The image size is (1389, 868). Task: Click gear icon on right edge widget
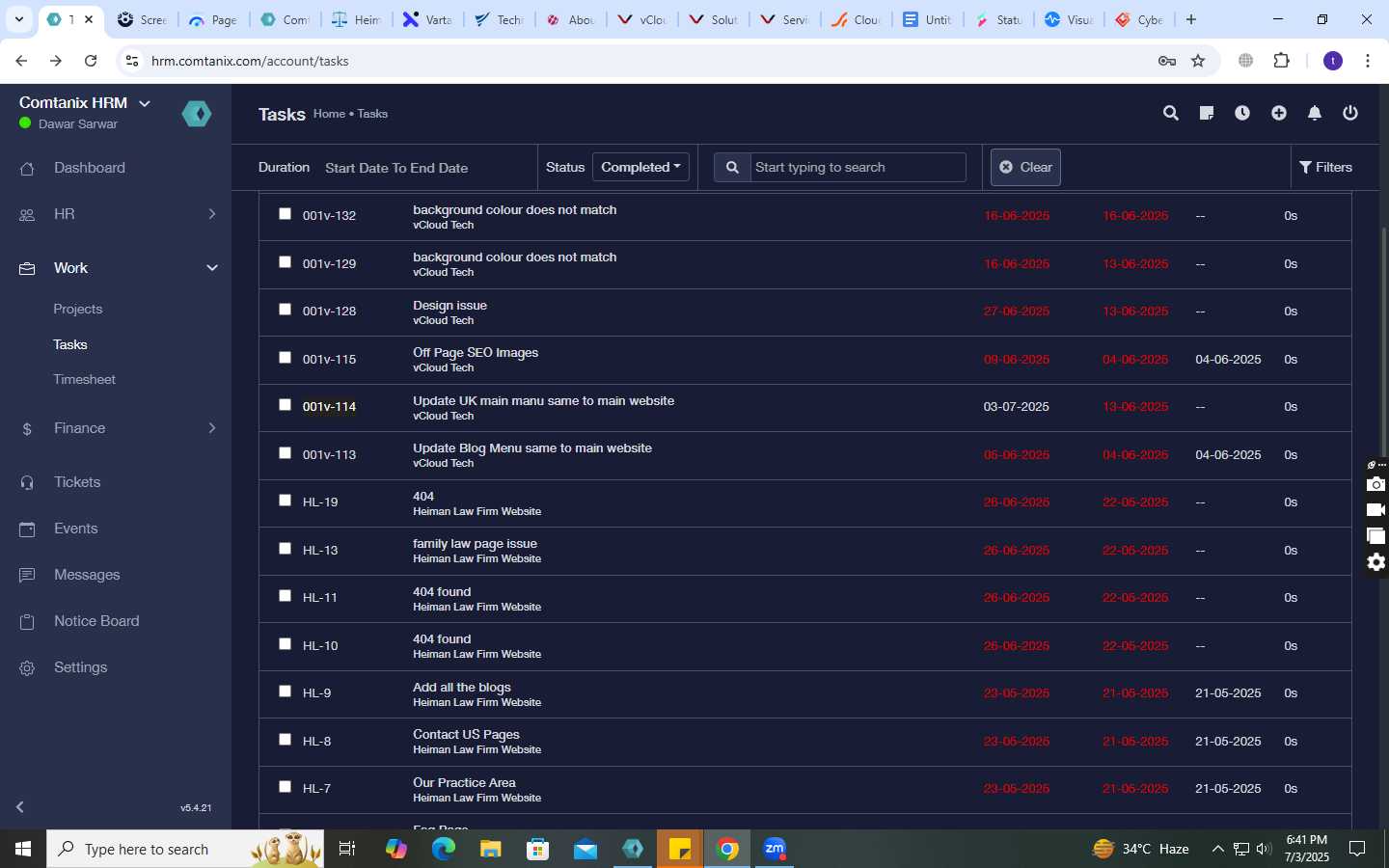[x=1376, y=562]
